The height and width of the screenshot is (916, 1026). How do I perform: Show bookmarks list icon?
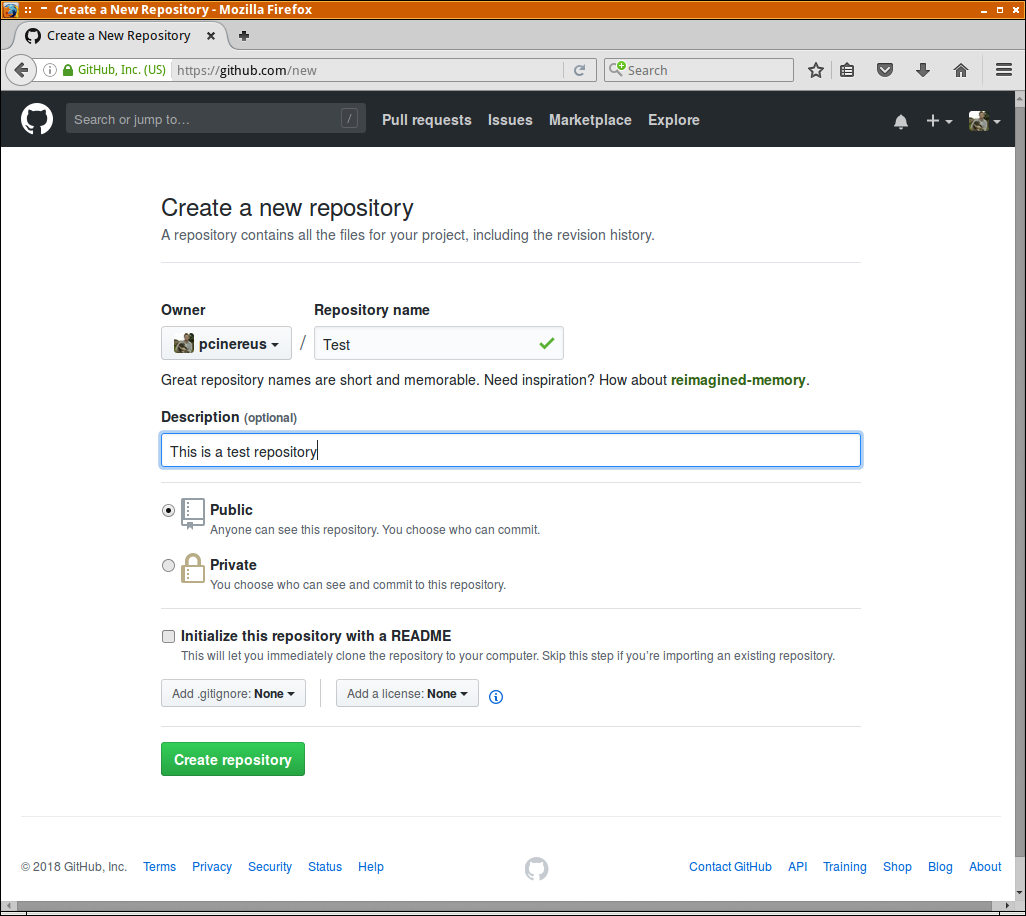[x=847, y=70]
